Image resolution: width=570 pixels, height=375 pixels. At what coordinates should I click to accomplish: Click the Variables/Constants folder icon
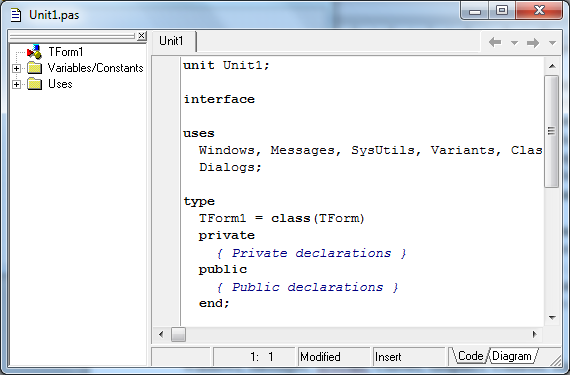point(35,68)
